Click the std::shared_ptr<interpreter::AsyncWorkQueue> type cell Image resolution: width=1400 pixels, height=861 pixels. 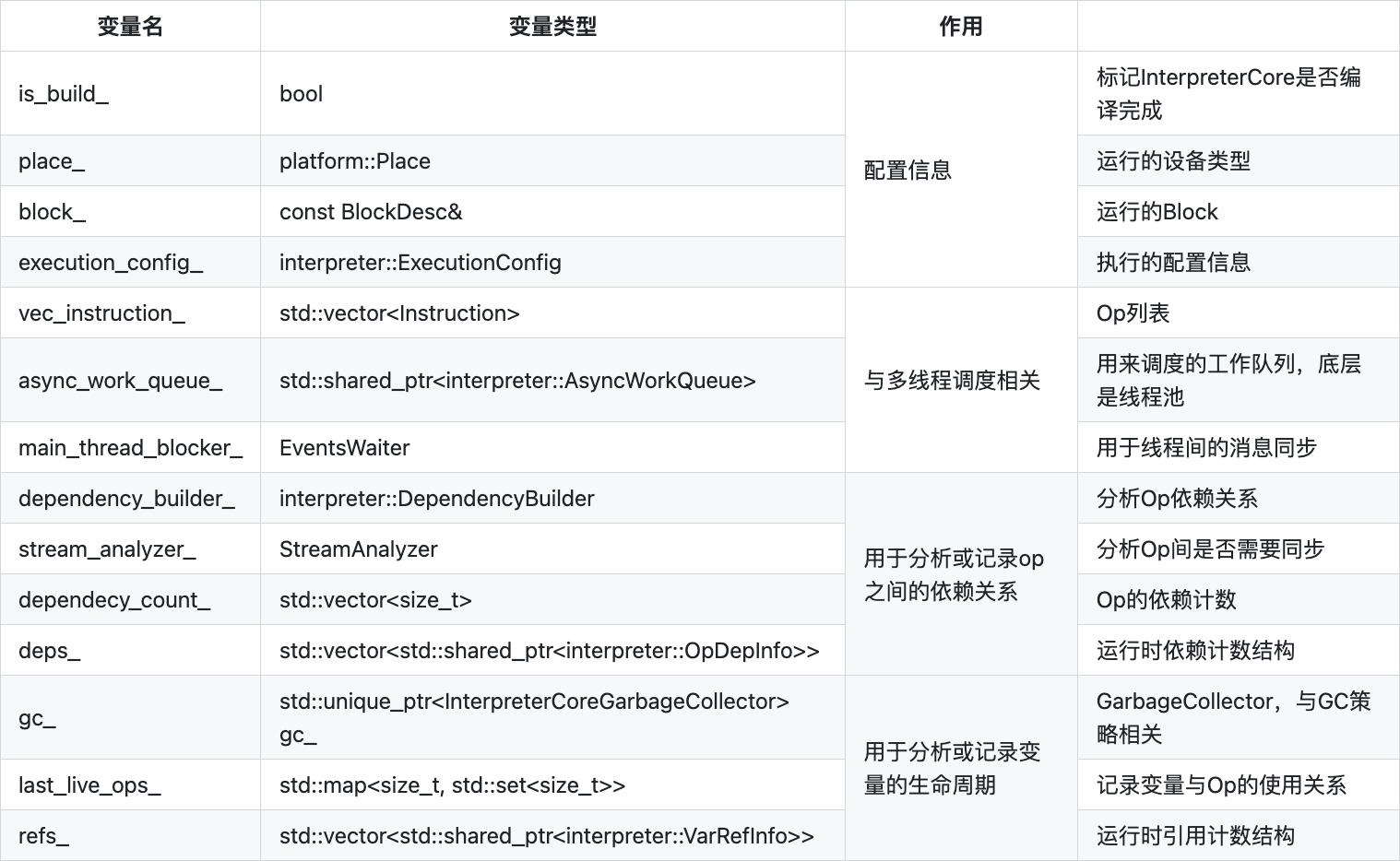tap(552, 380)
